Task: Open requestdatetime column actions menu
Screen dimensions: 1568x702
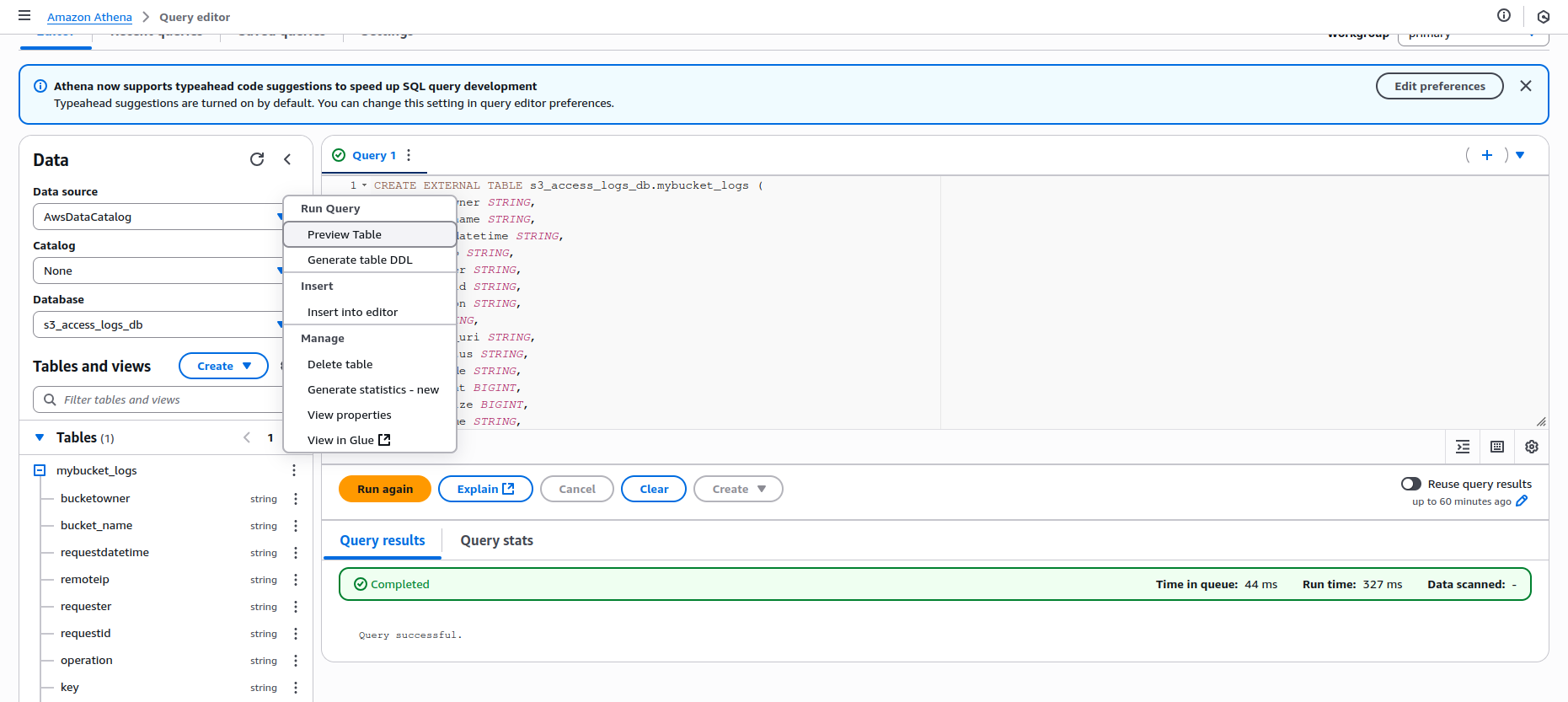Action: 296,553
